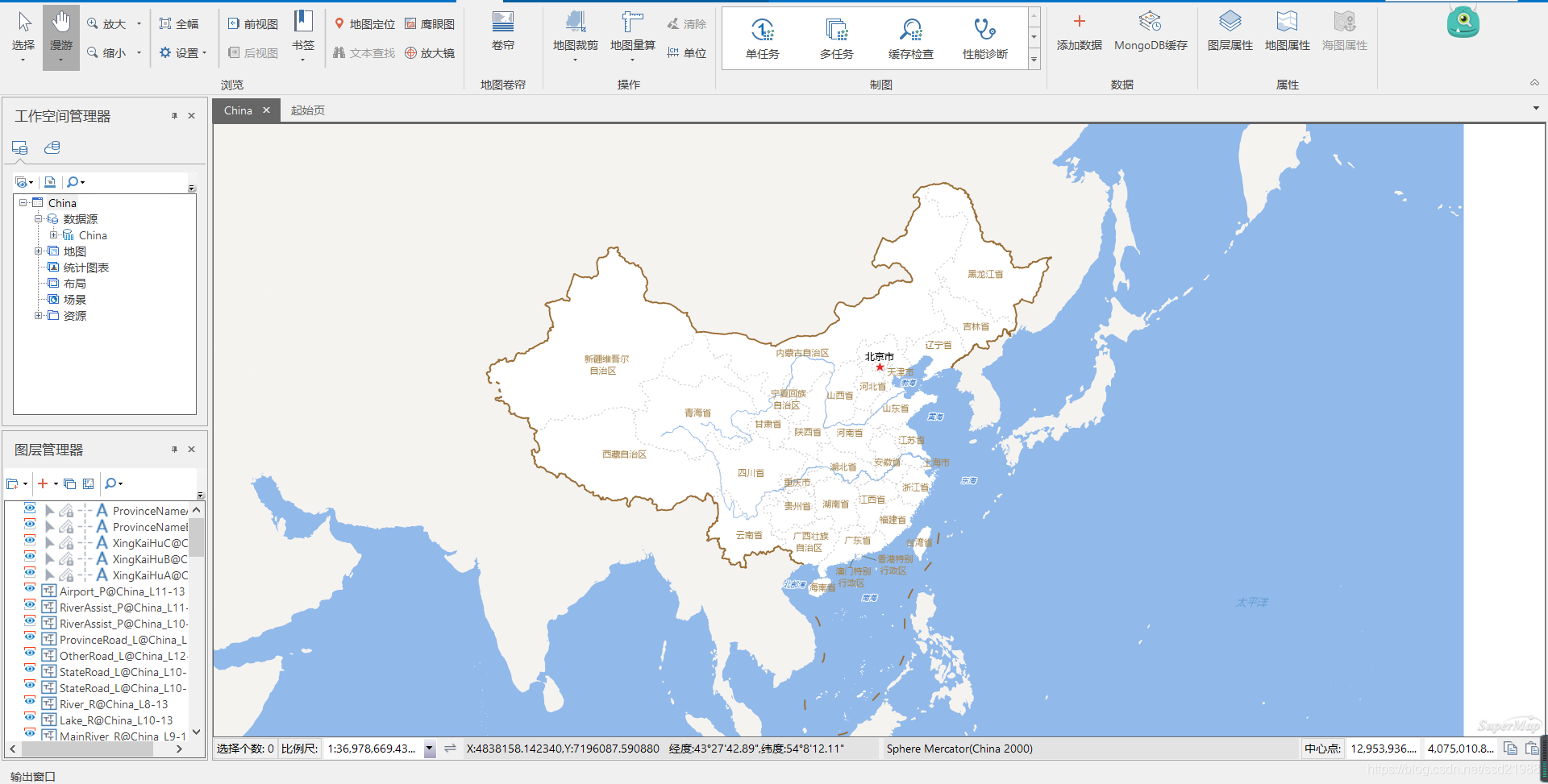This screenshot has width=1548, height=784.
Task: Close the China map tab
Action: coord(266,110)
